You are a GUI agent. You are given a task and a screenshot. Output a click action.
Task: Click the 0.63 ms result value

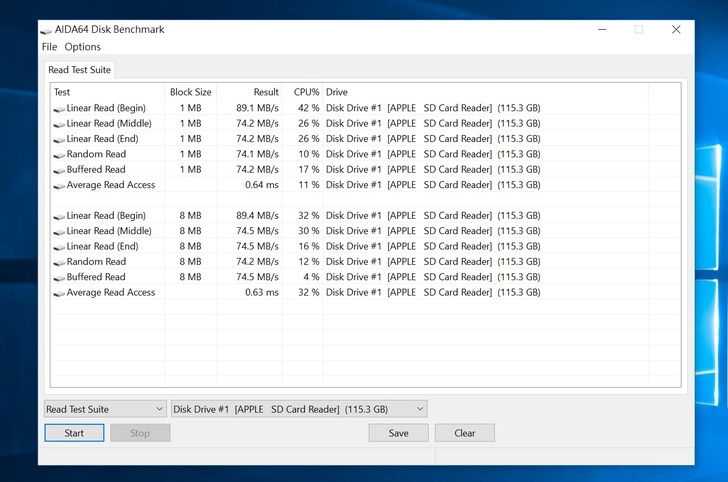point(262,293)
